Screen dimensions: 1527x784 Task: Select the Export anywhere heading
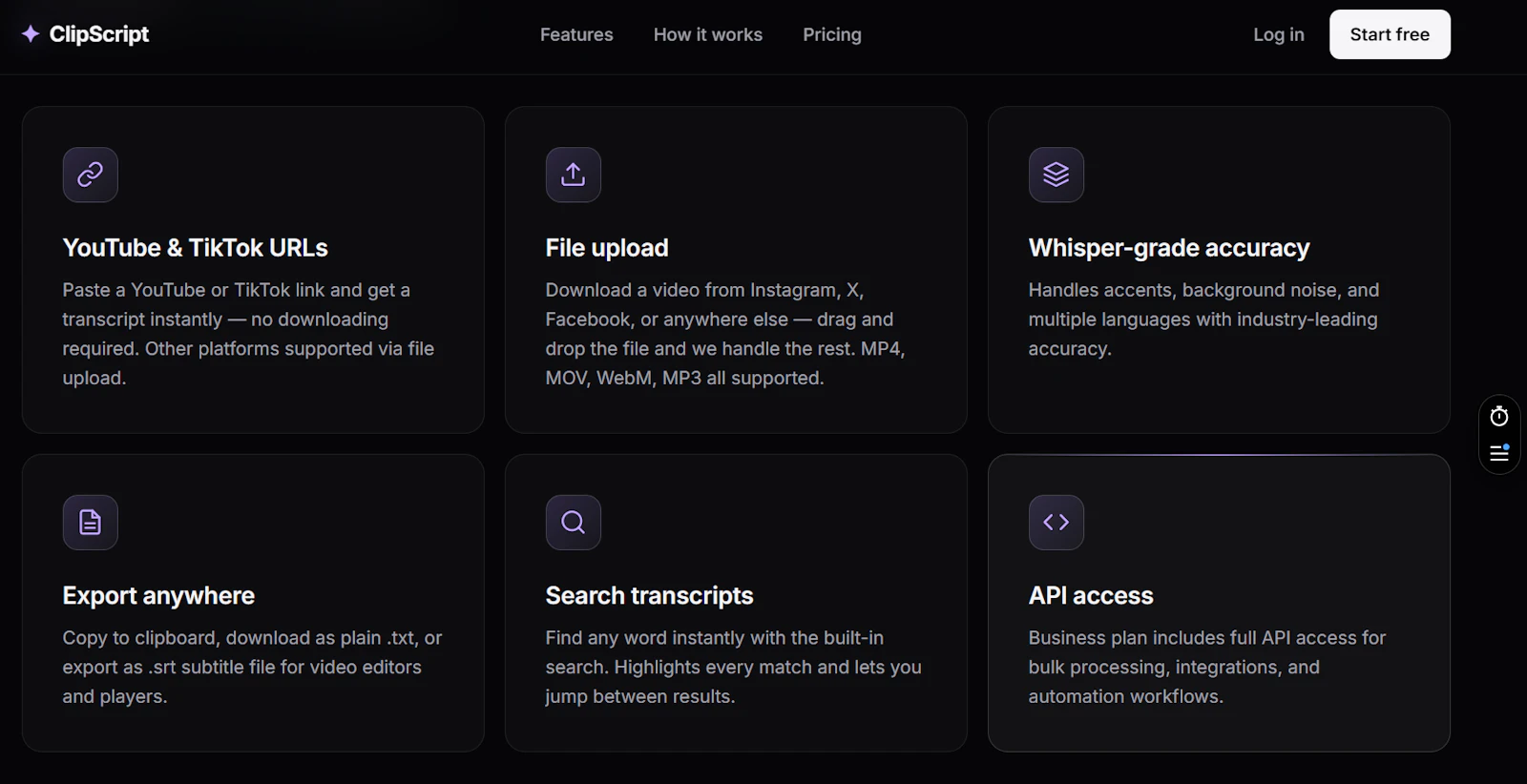158,596
